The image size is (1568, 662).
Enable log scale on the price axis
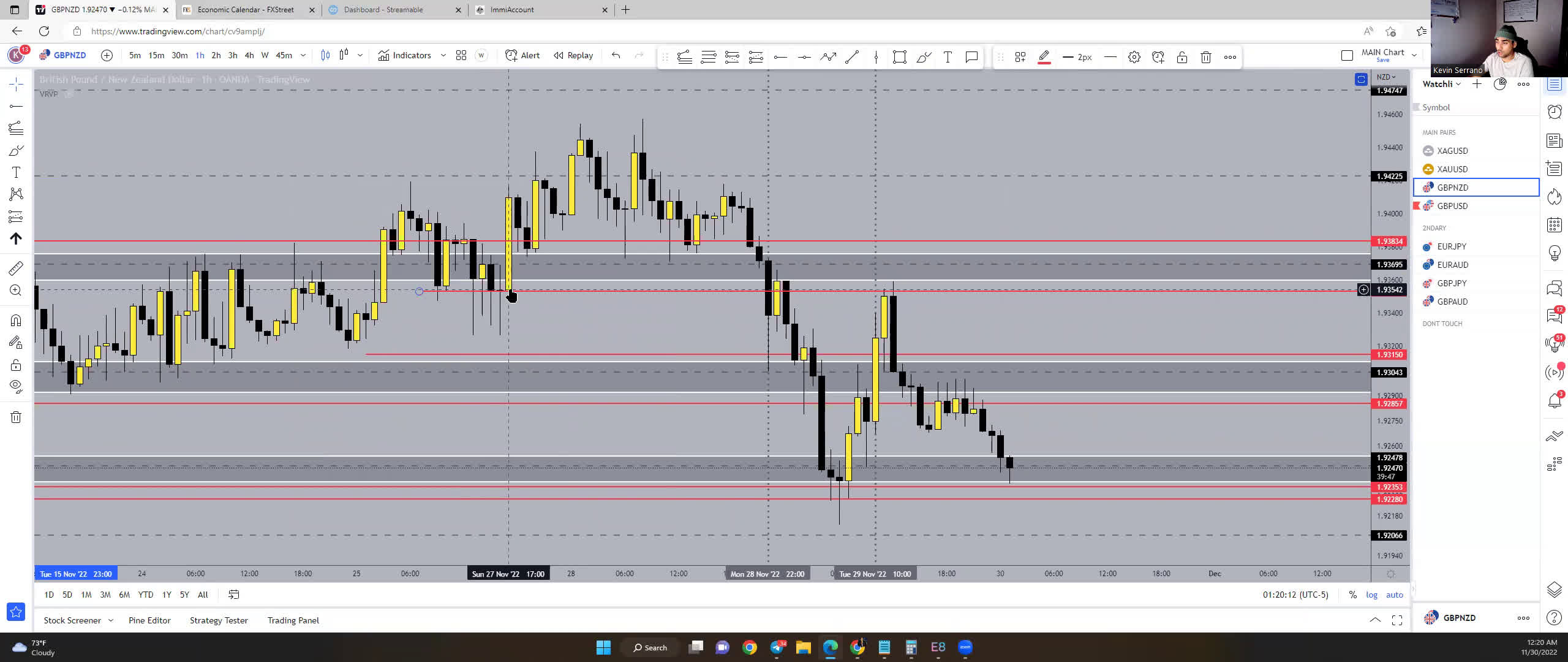point(1373,595)
